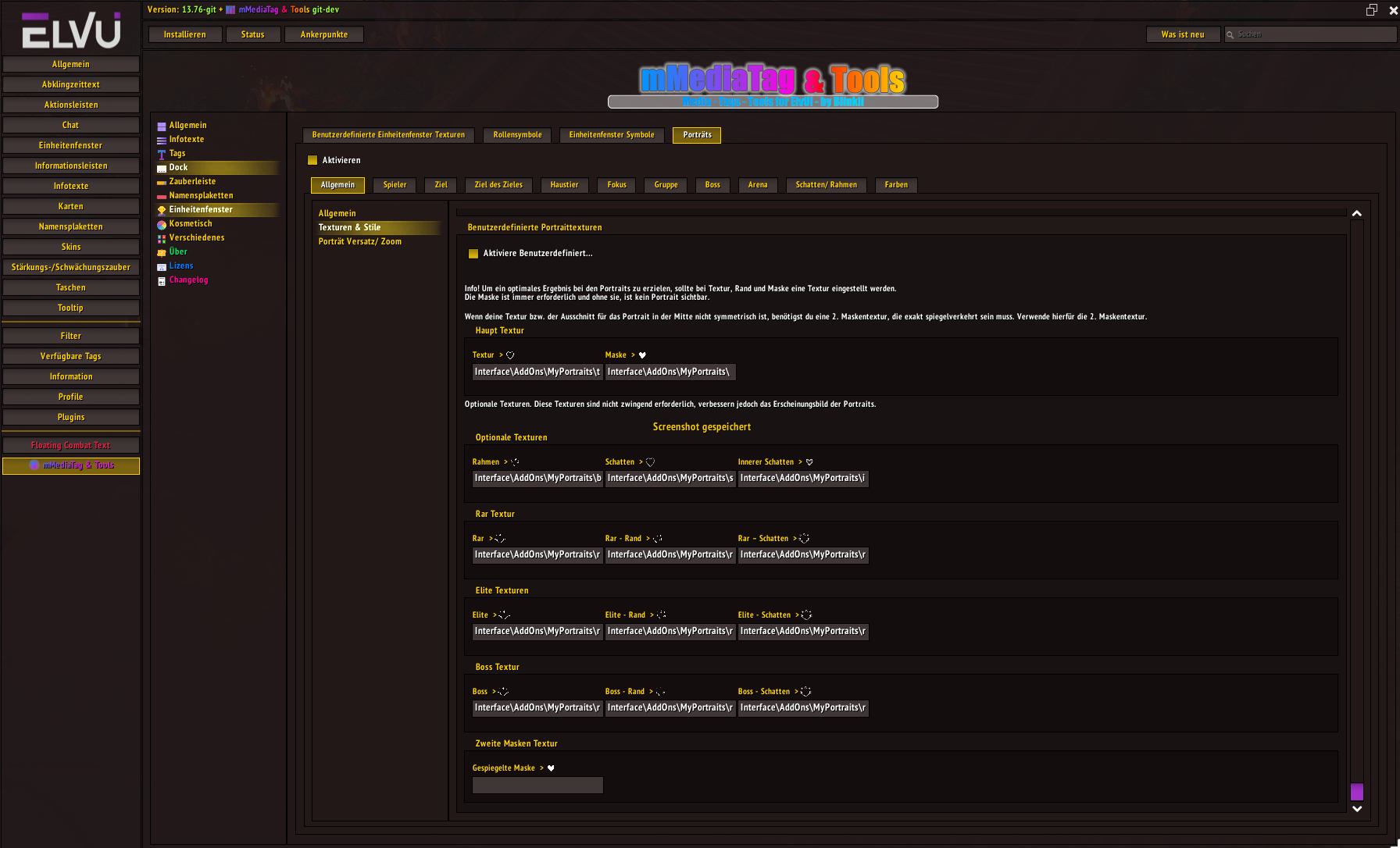Click the Installieren button
Image resolution: width=1400 pixels, height=848 pixels.
[x=185, y=34]
